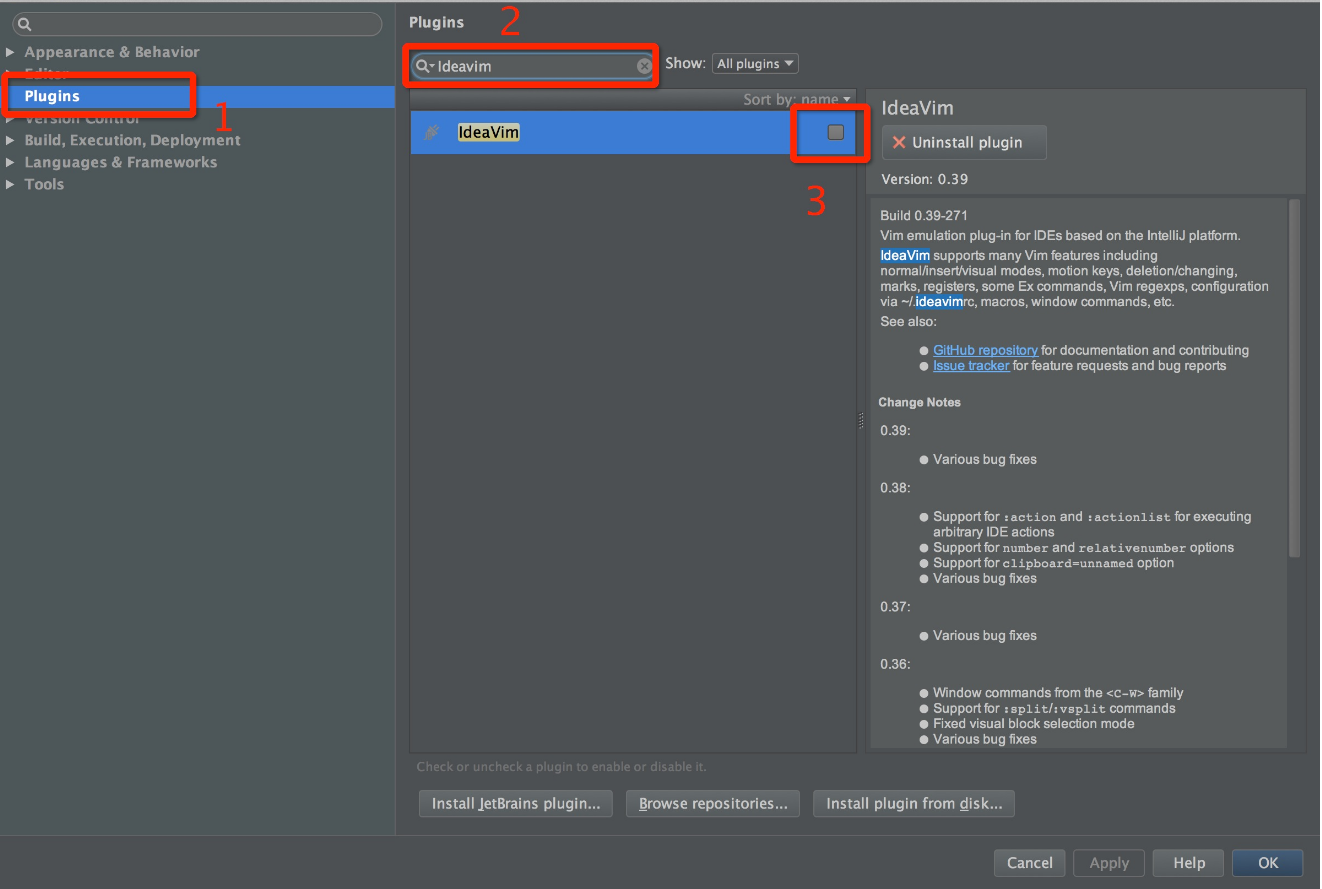The width and height of the screenshot is (1322, 889).
Task: Click the Help button
Action: pyautogui.click(x=1189, y=863)
